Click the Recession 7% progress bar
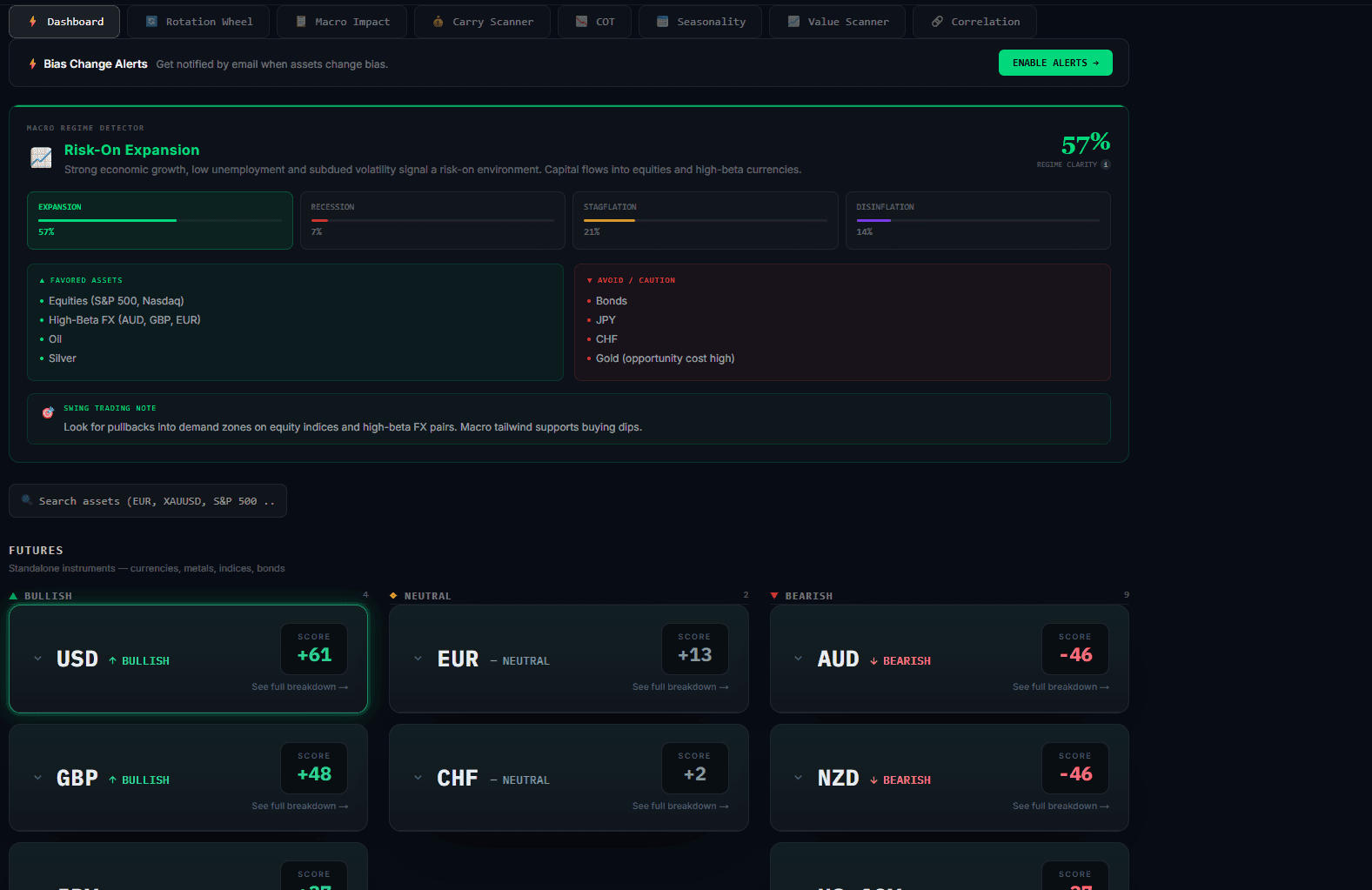 (x=432, y=220)
